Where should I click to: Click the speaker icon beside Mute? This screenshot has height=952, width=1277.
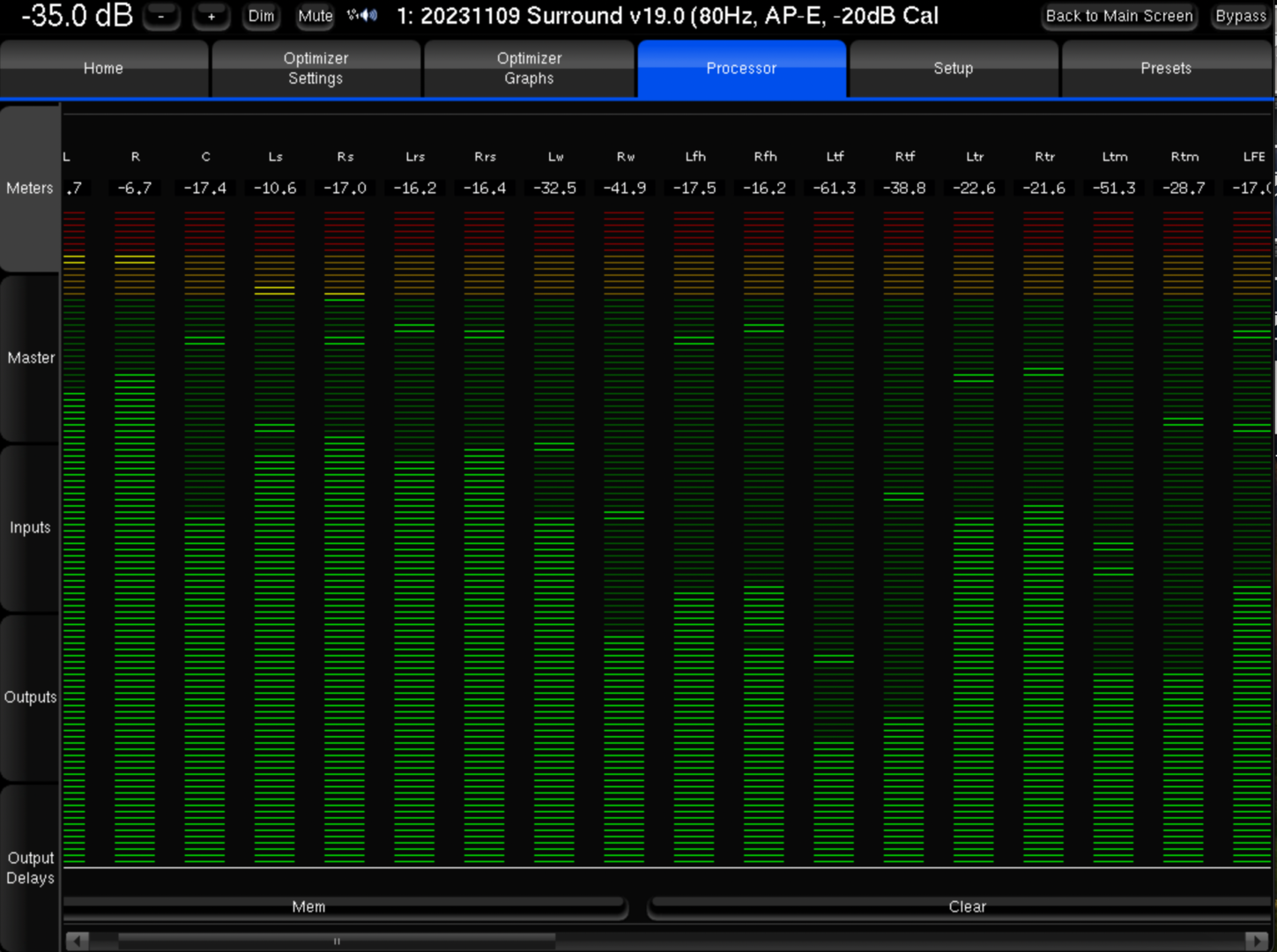(x=362, y=15)
